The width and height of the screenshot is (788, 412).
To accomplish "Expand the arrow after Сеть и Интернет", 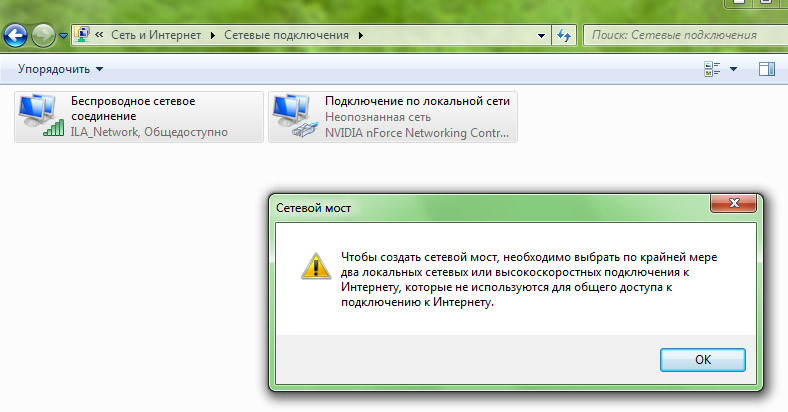I will click(213, 36).
